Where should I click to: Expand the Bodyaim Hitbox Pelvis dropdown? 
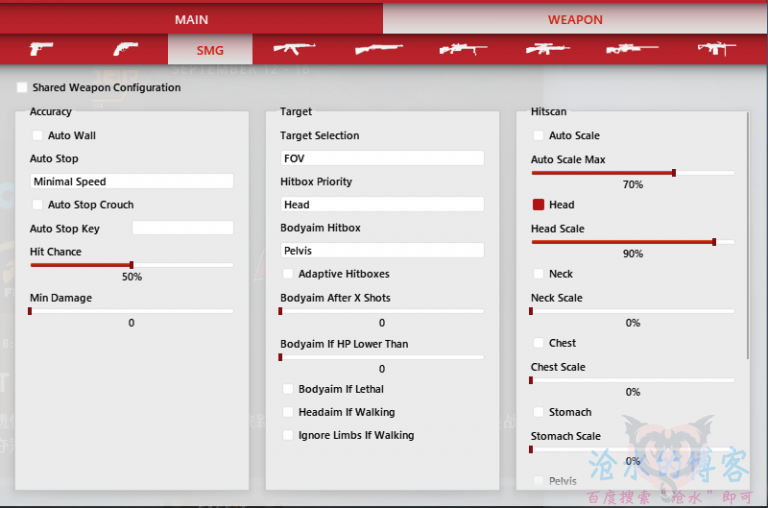pos(382,251)
